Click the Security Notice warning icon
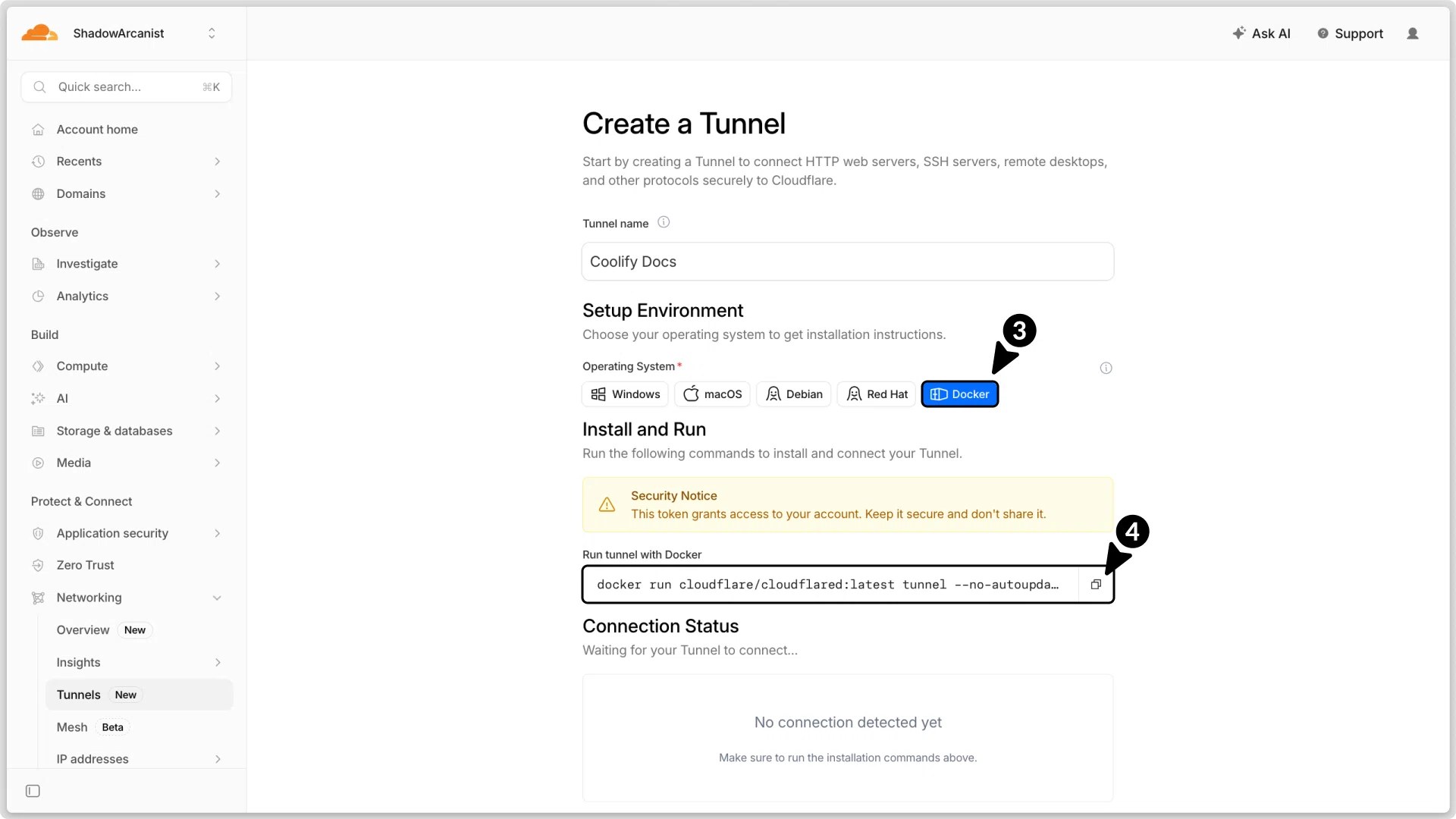 pyautogui.click(x=607, y=505)
